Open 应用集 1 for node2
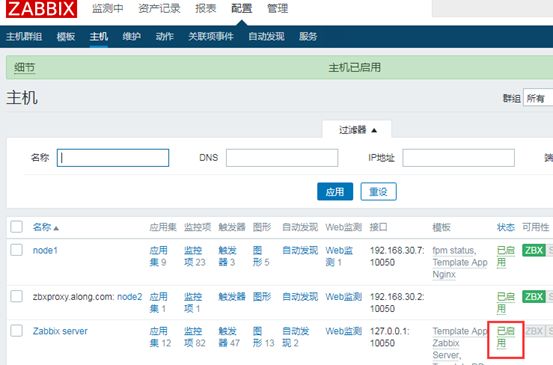The height and width of the screenshot is (365, 553). (158, 302)
